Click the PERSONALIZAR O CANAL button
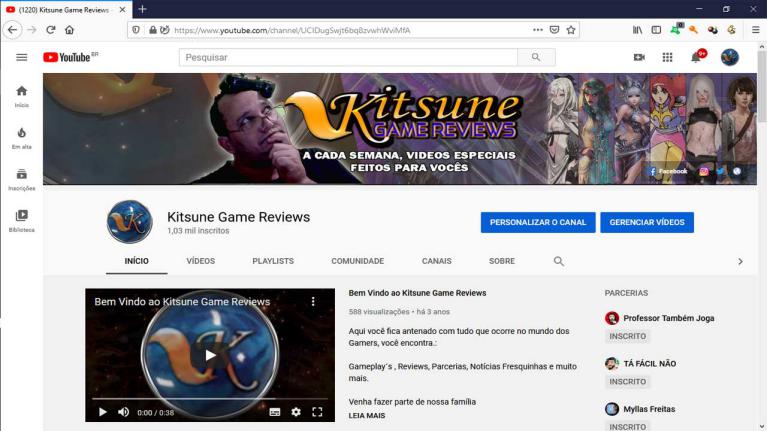The image size is (767, 431). 537,222
